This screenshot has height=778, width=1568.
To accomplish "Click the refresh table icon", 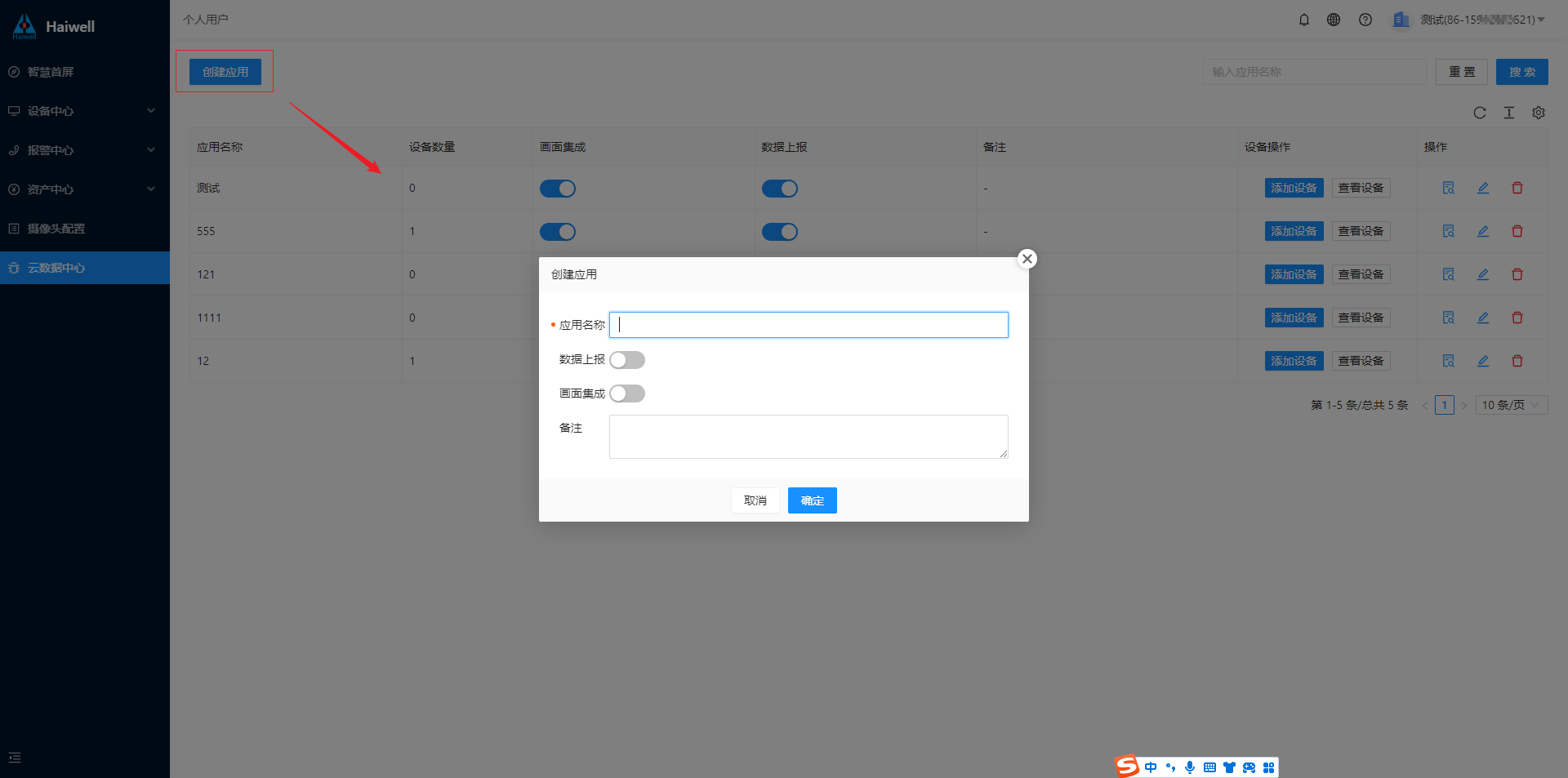I will [x=1480, y=113].
